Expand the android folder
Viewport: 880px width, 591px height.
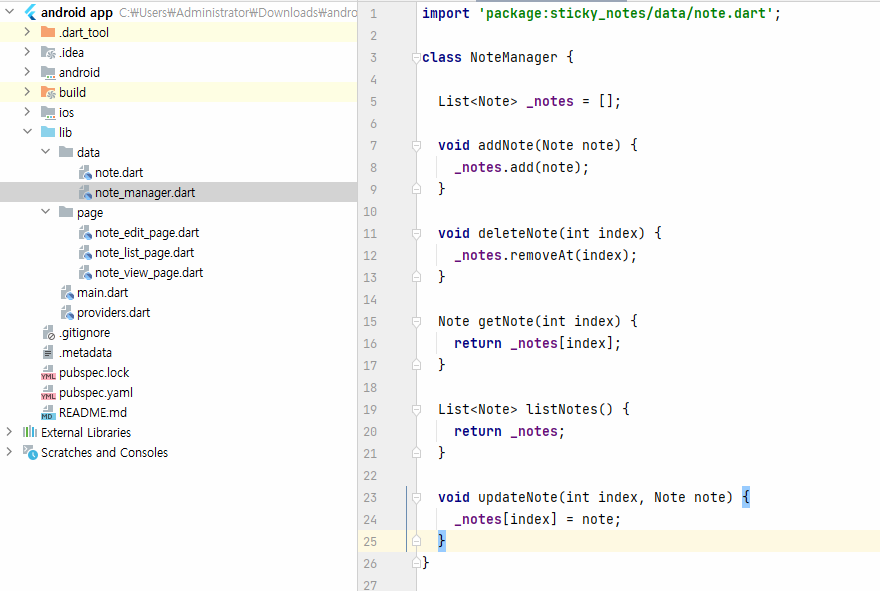coord(28,72)
